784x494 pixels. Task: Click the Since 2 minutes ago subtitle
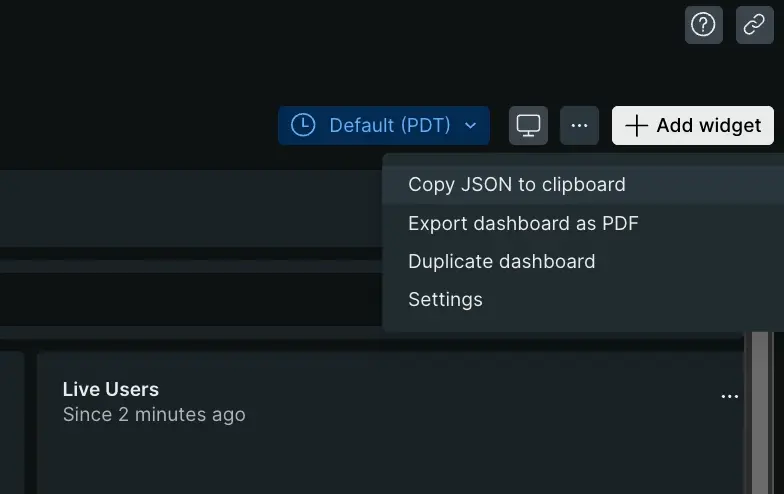click(x=153, y=414)
